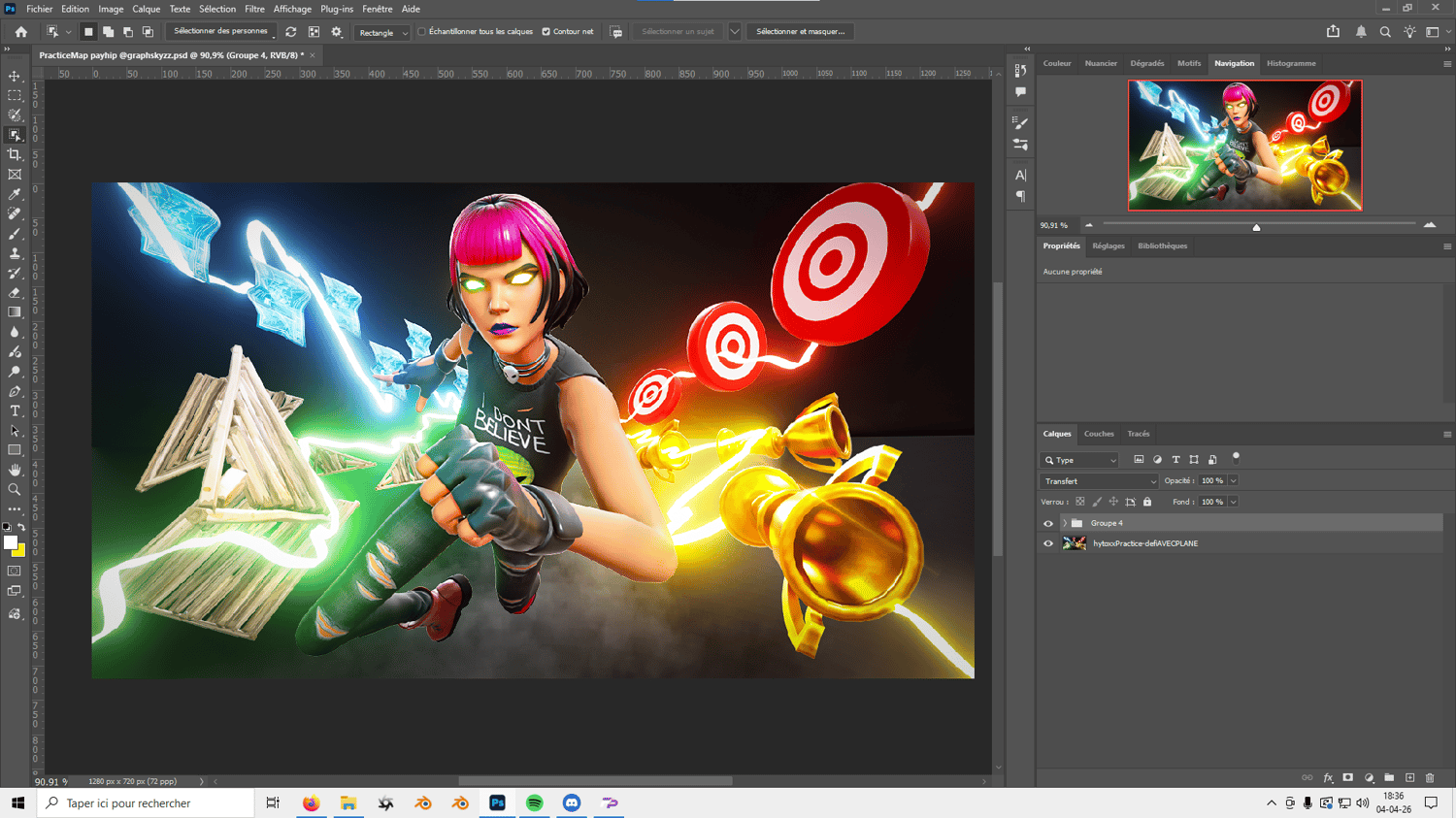Viewport: 1456px width, 818px height.
Task: Uncheck the Contour net checkbox
Action: point(546,32)
